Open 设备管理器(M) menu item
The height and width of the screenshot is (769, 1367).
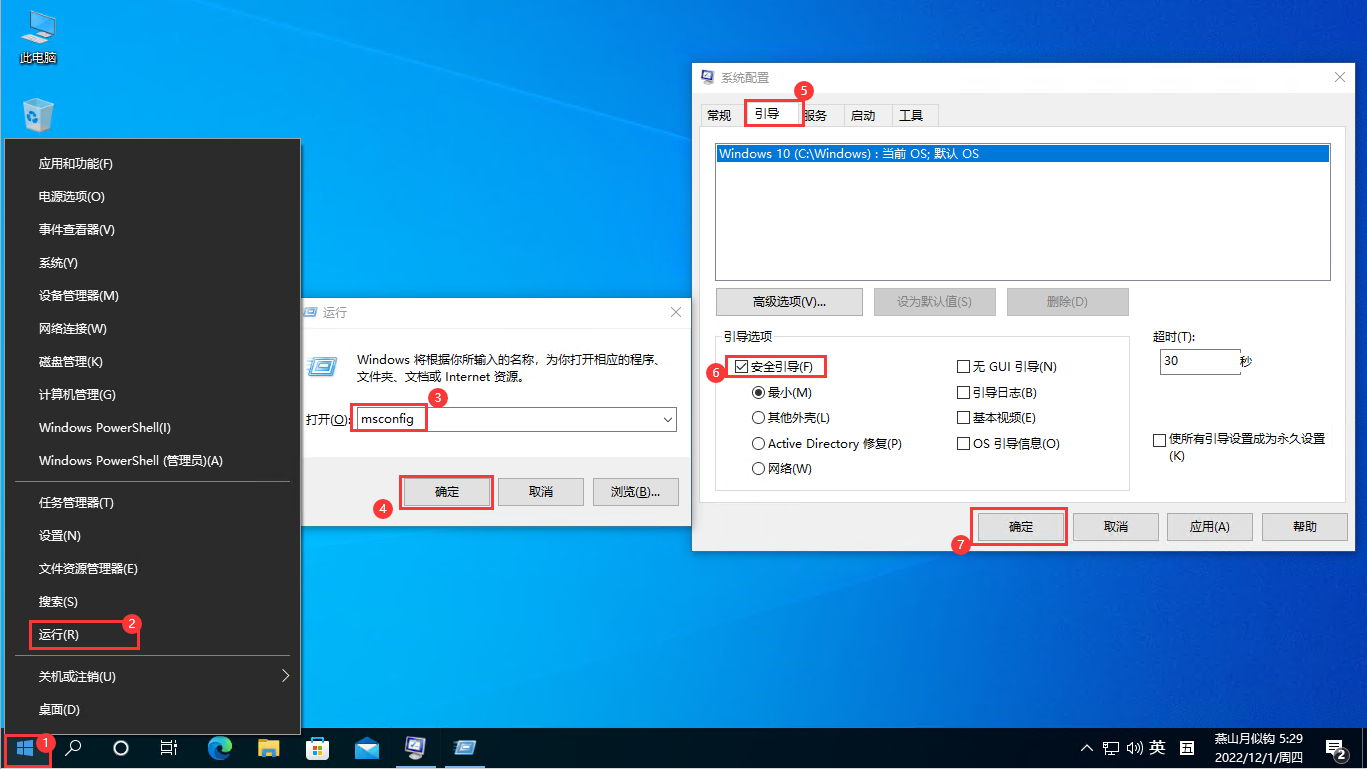click(152, 296)
